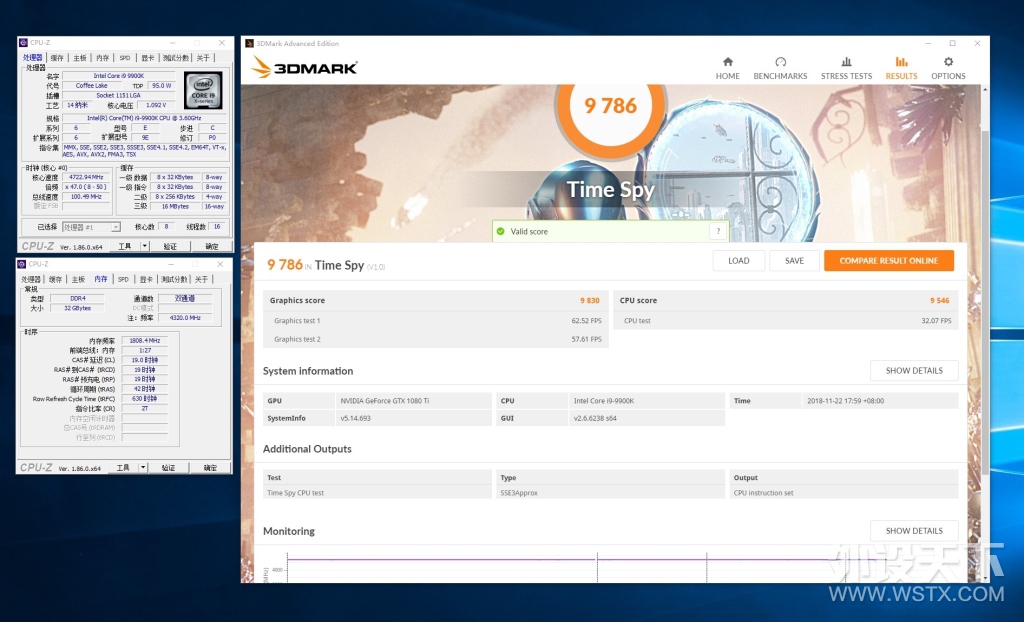Expand the processor selection dropdown
This screenshot has width=1024, height=622.
click(x=91, y=227)
